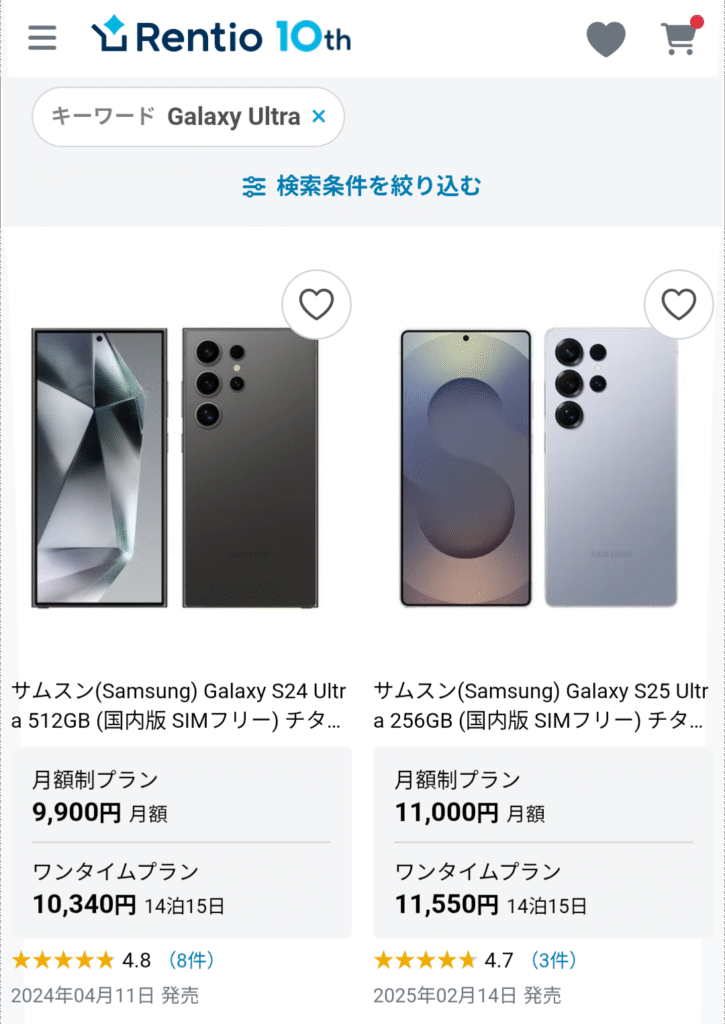Open the hamburger menu
Image resolution: width=725 pixels, height=1024 pixels.
(x=42, y=38)
